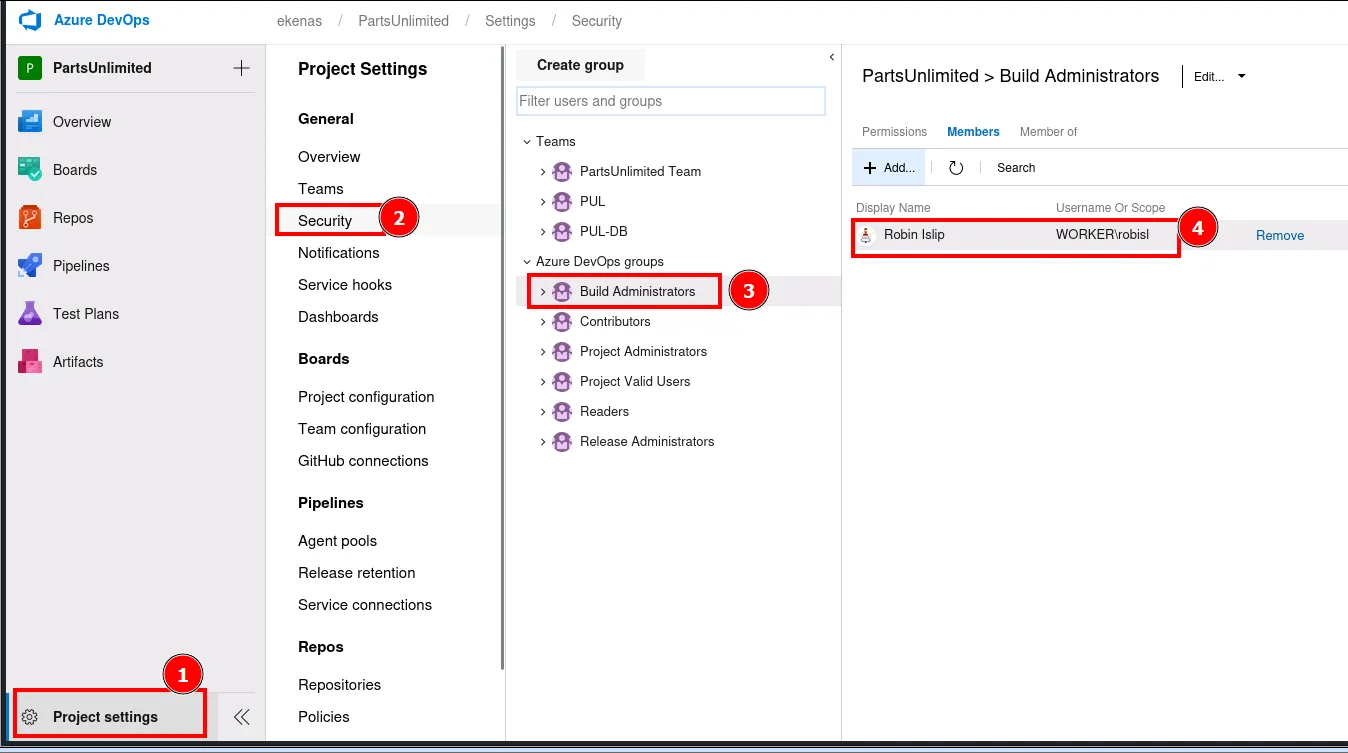The width and height of the screenshot is (1348, 753).
Task: Open Test Plans flask icon
Action: pos(30,314)
